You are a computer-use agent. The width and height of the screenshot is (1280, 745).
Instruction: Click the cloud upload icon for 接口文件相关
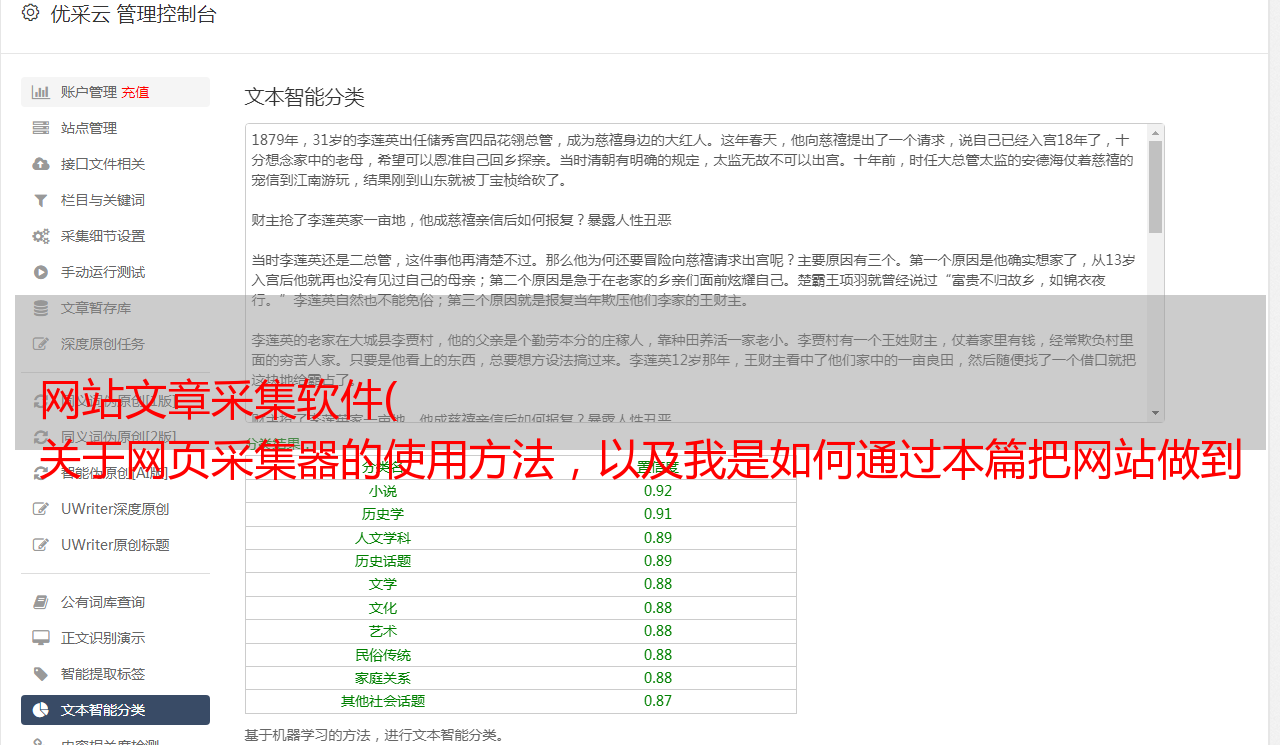pyautogui.click(x=41, y=164)
